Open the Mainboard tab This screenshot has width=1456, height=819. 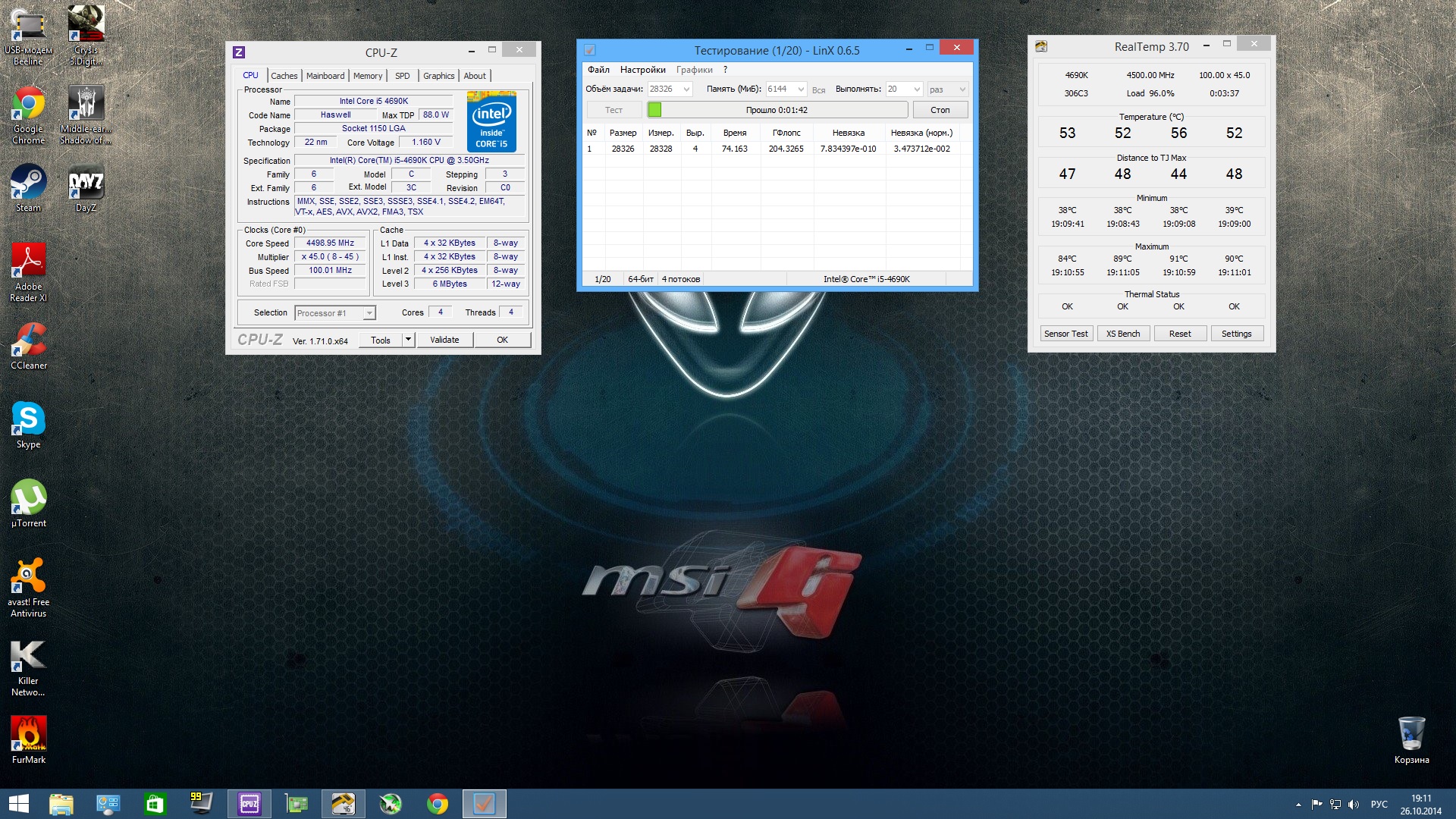click(325, 76)
